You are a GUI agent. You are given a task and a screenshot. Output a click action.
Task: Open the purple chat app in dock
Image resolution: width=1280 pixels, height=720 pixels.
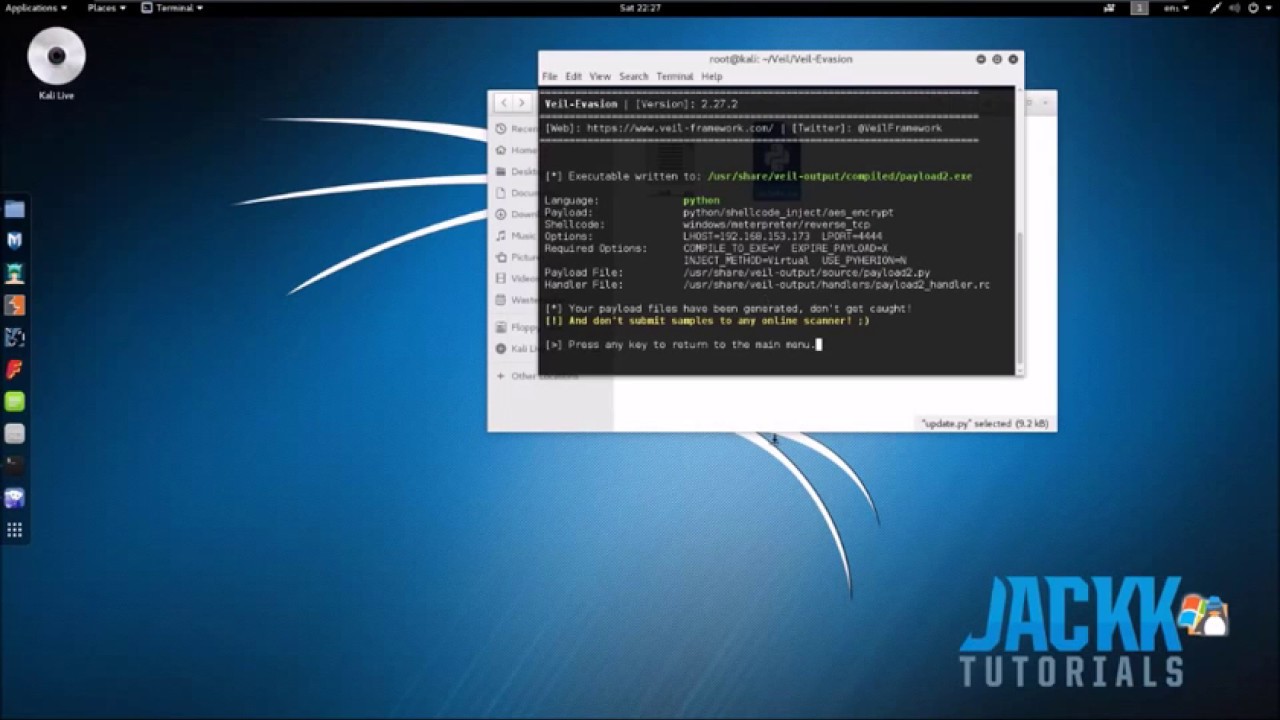(x=14, y=497)
